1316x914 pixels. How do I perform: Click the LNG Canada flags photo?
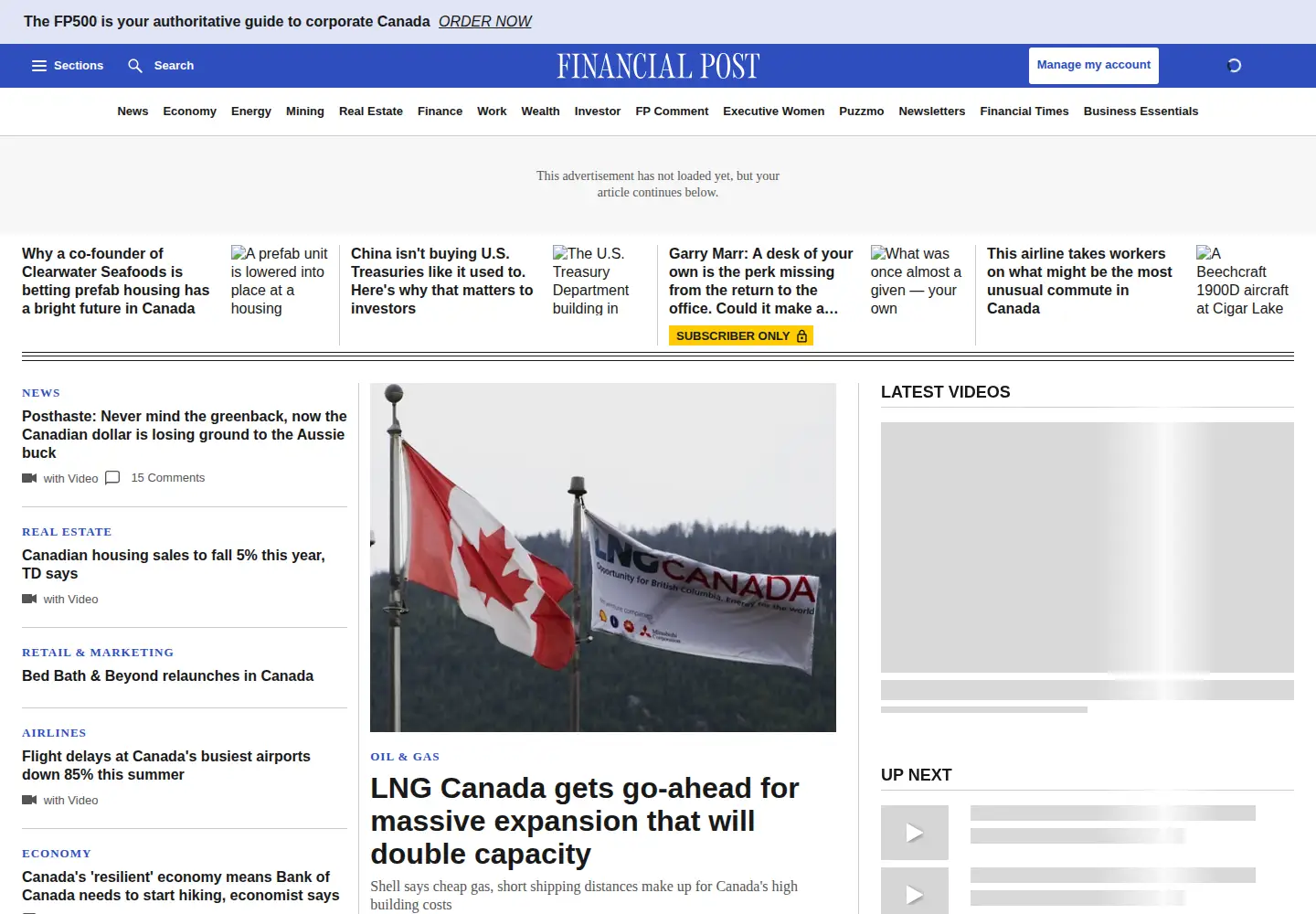click(603, 558)
